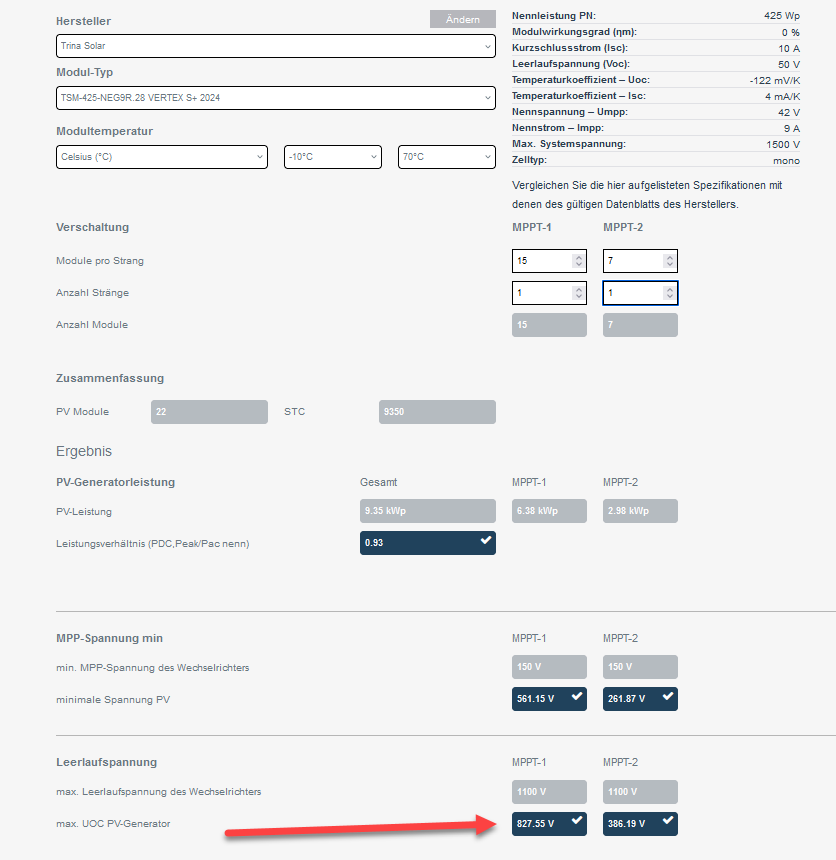This screenshot has height=860, width=836.
Task: Click stepper arrows on MPPT-2 Module pro Strang
Action: coord(668,261)
